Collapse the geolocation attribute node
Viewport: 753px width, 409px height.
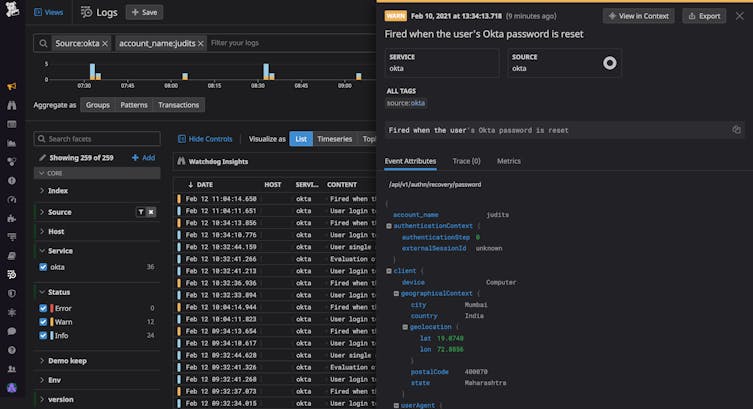click(405, 327)
